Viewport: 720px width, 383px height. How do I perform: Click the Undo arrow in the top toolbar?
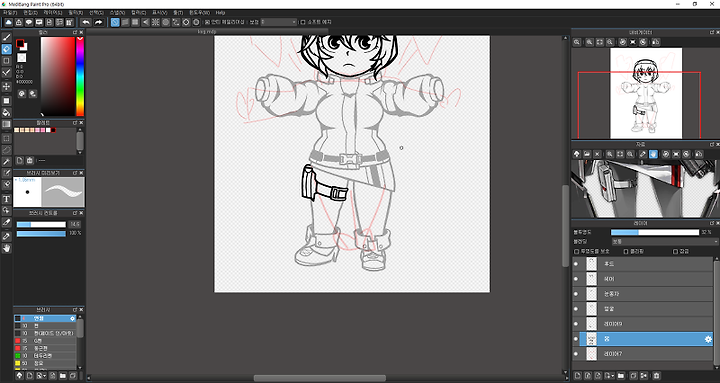coord(86,22)
